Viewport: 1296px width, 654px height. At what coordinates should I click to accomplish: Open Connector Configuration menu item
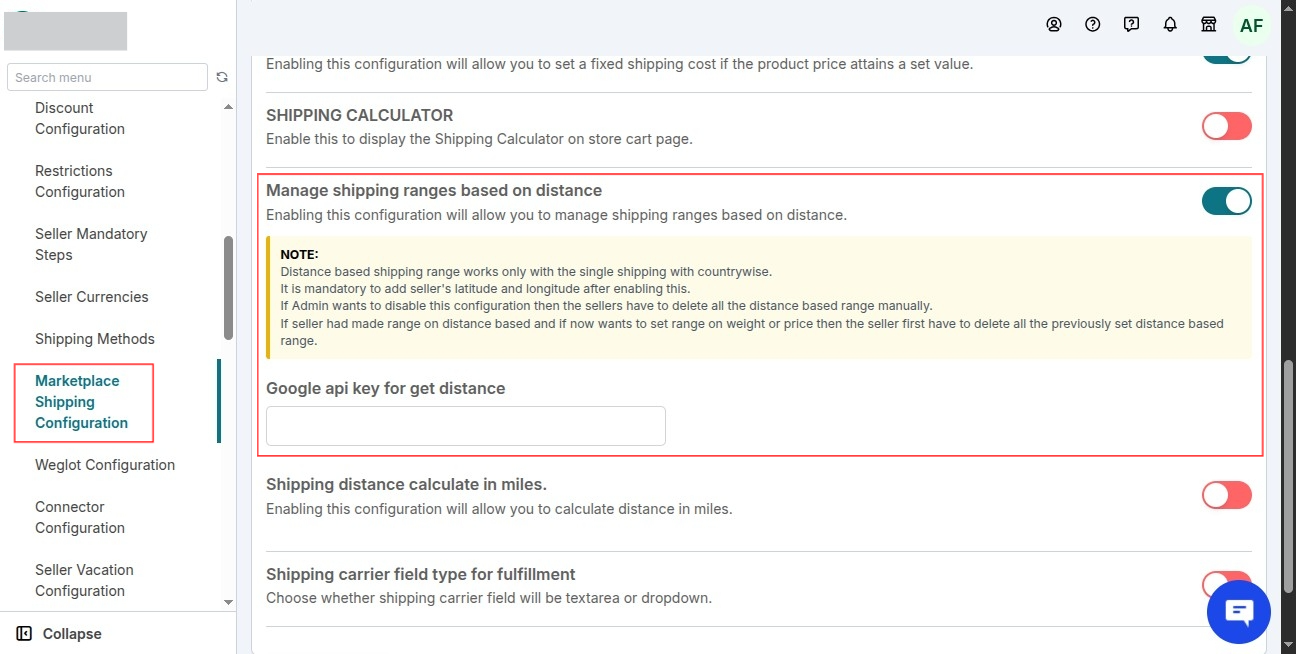click(80, 517)
